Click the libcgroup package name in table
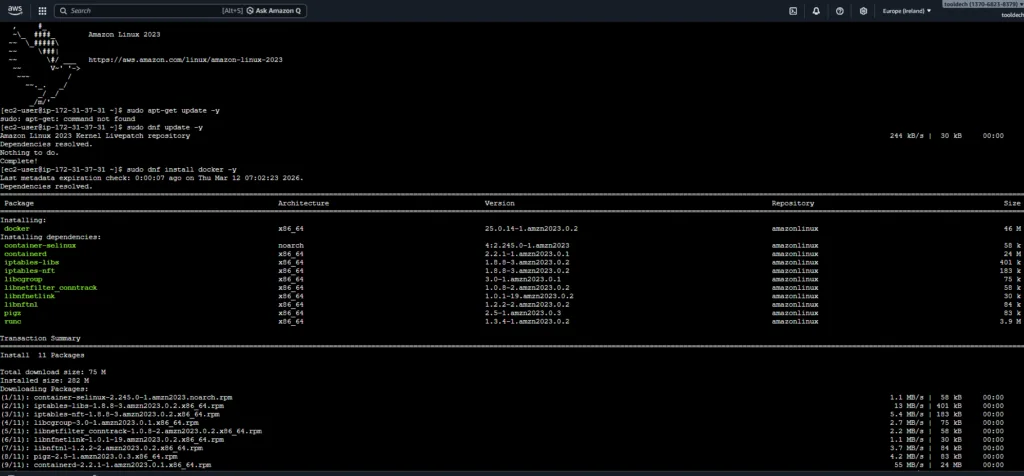The height and width of the screenshot is (476, 1024). [23, 279]
